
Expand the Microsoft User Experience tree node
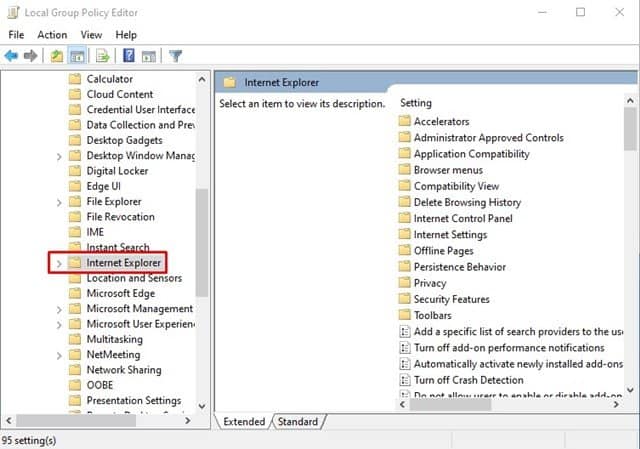coord(59,325)
